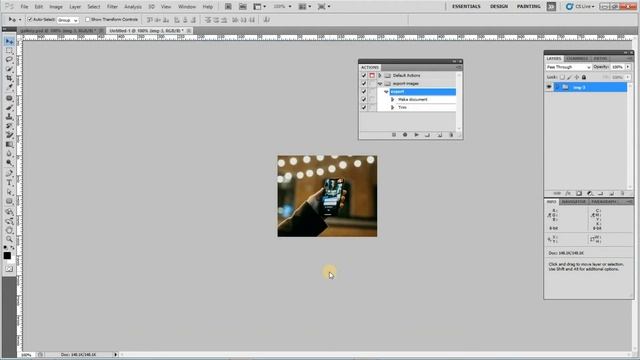Open the CS Live menu

pyautogui.click(x=580, y=7)
